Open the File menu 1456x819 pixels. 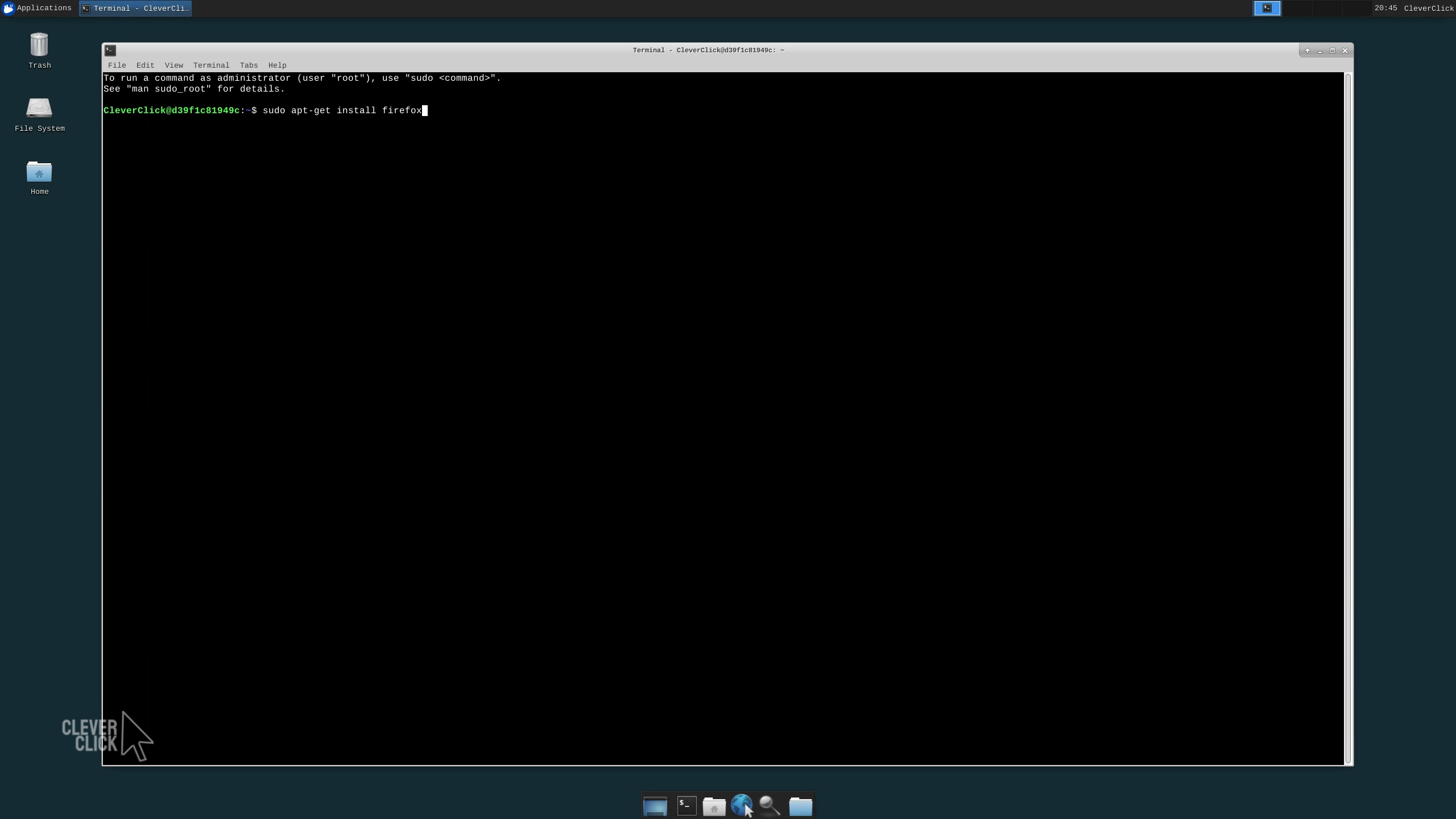[x=117, y=65]
